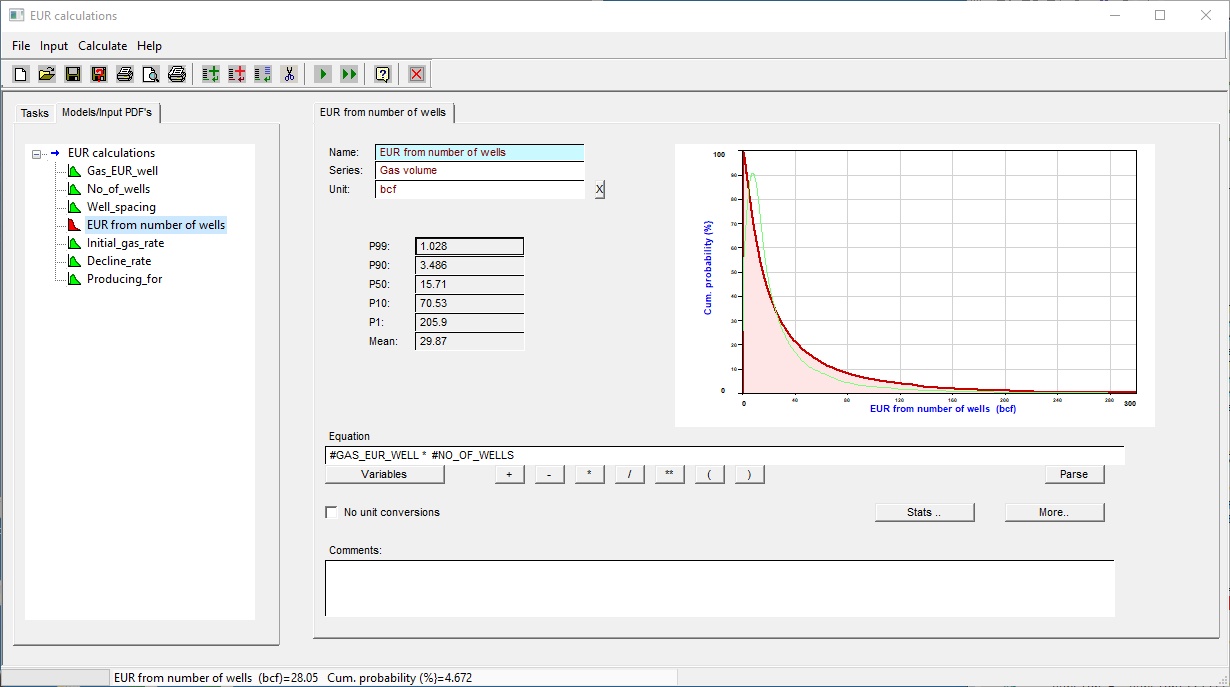The height and width of the screenshot is (687, 1230).
Task: Select Decline_rate tree item
Action: point(119,261)
